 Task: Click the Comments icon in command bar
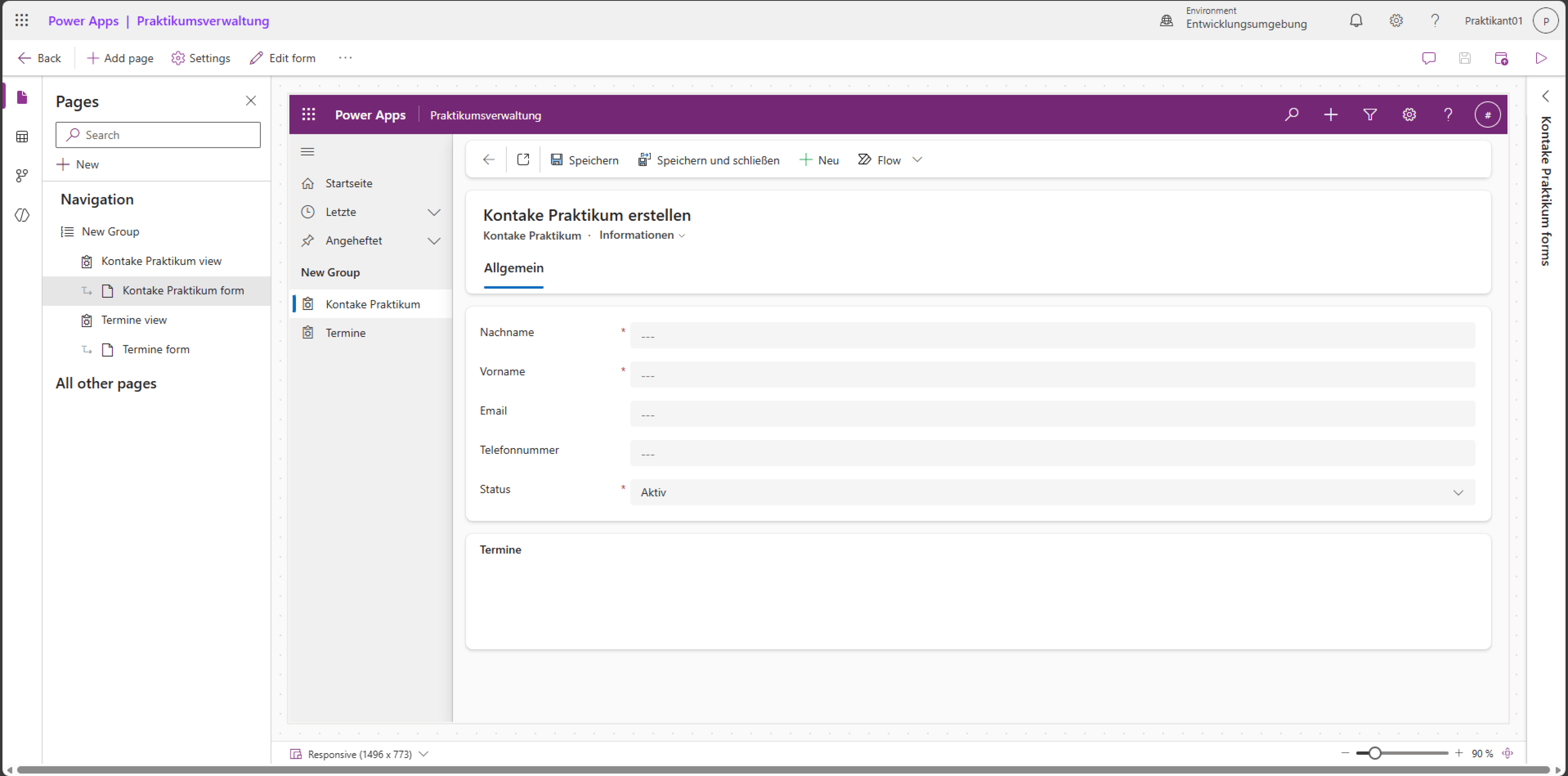pos(1428,59)
